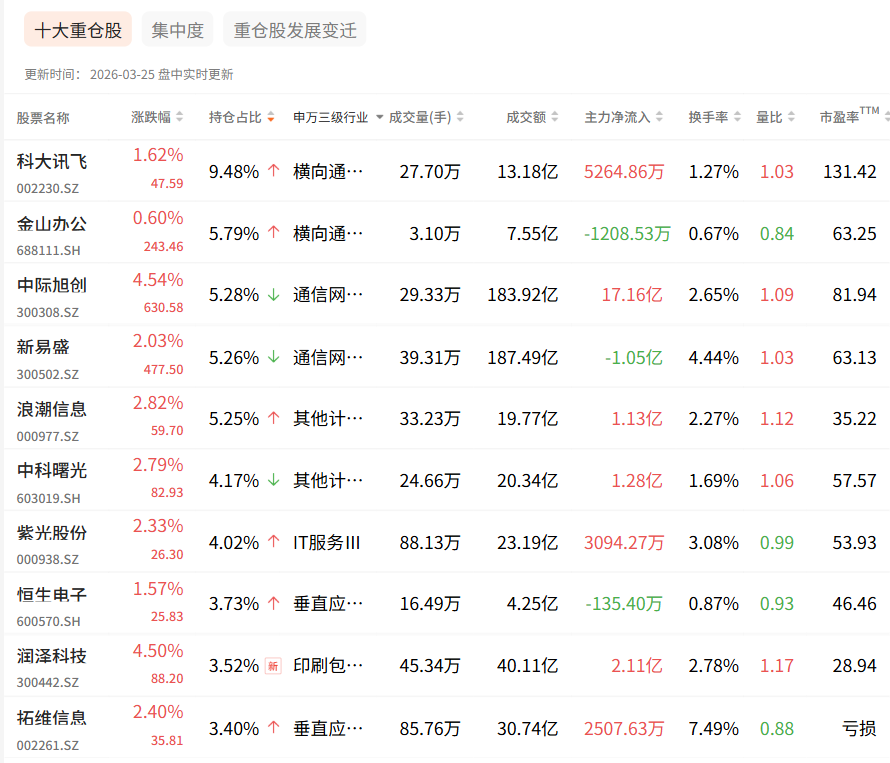The height and width of the screenshot is (763, 890).
Task: Open stock 中科曙光
Action: [52, 471]
